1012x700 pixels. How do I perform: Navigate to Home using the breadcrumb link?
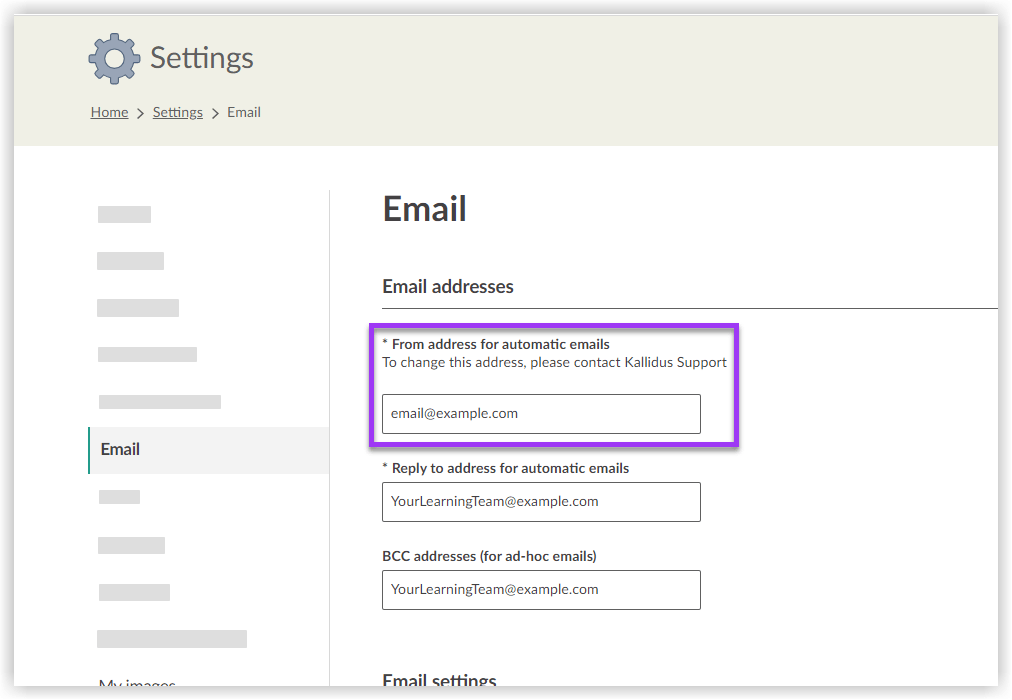coord(109,112)
